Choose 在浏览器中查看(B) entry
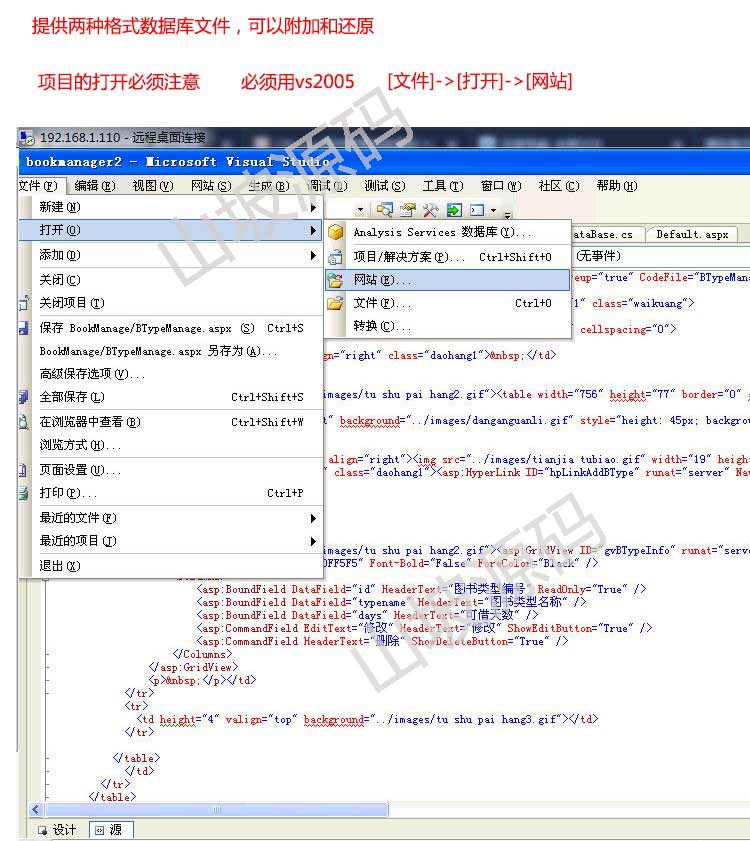The image size is (750, 841). tap(171, 422)
